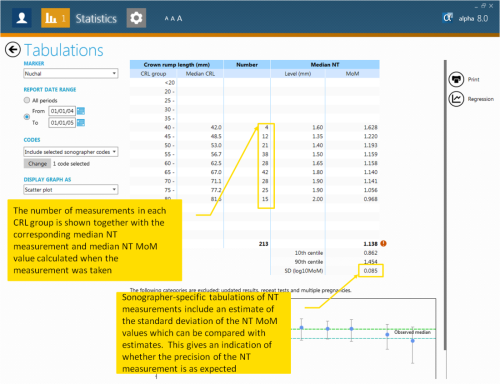
Task: Click the Tabulations page title
Action: (64, 50)
